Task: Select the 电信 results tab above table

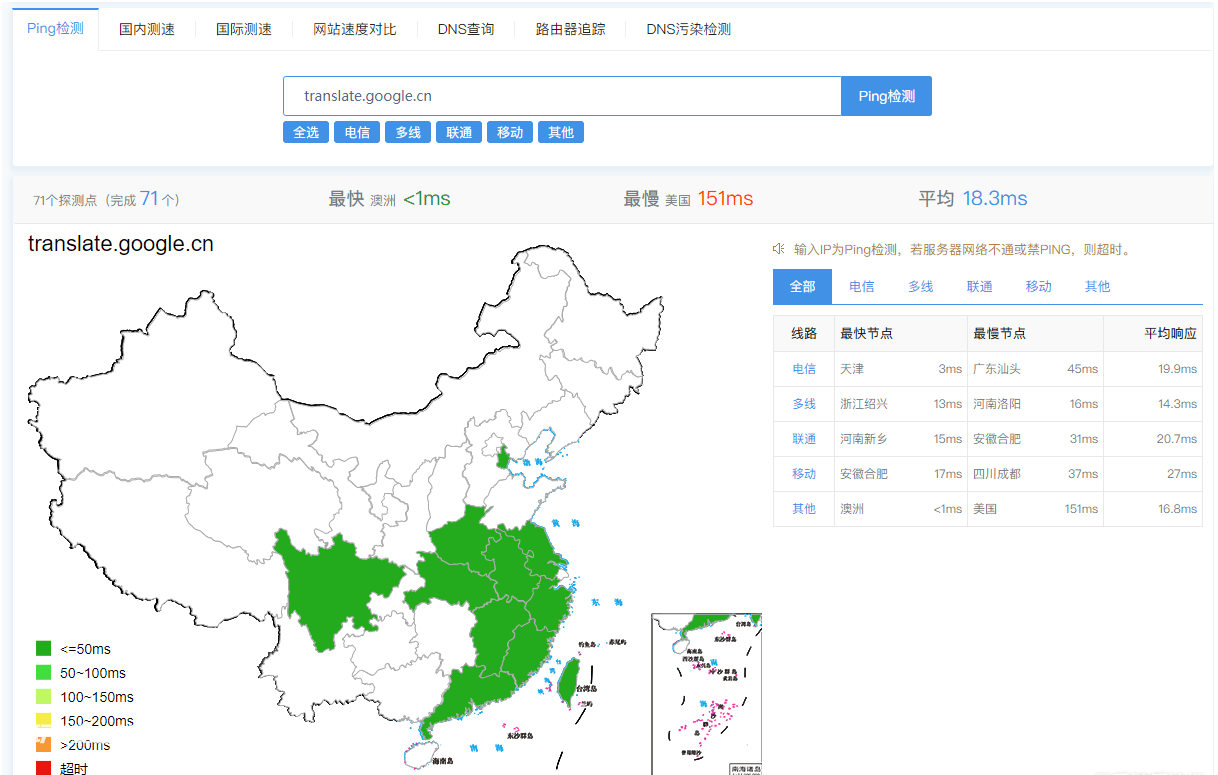Action: [x=862, y=286]
